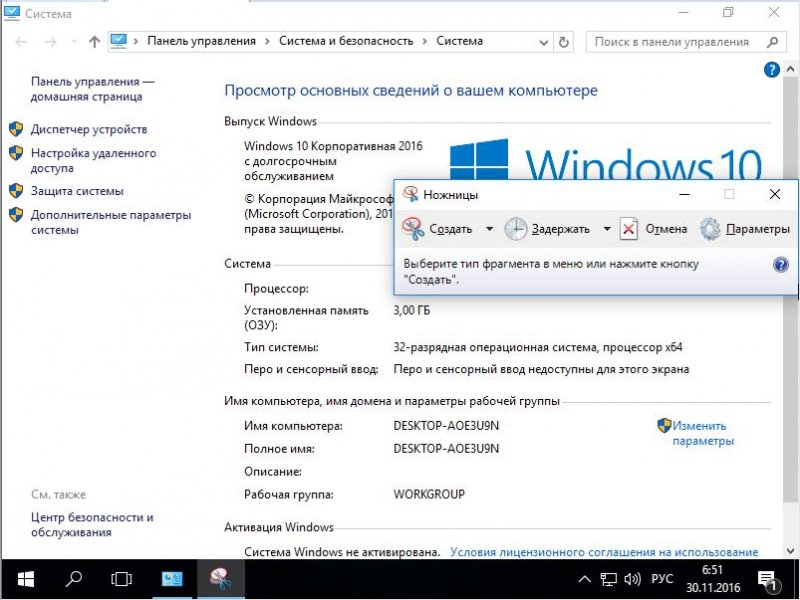
Task: Click Create button label in Snipping Tool
Action: pos(451,229)
